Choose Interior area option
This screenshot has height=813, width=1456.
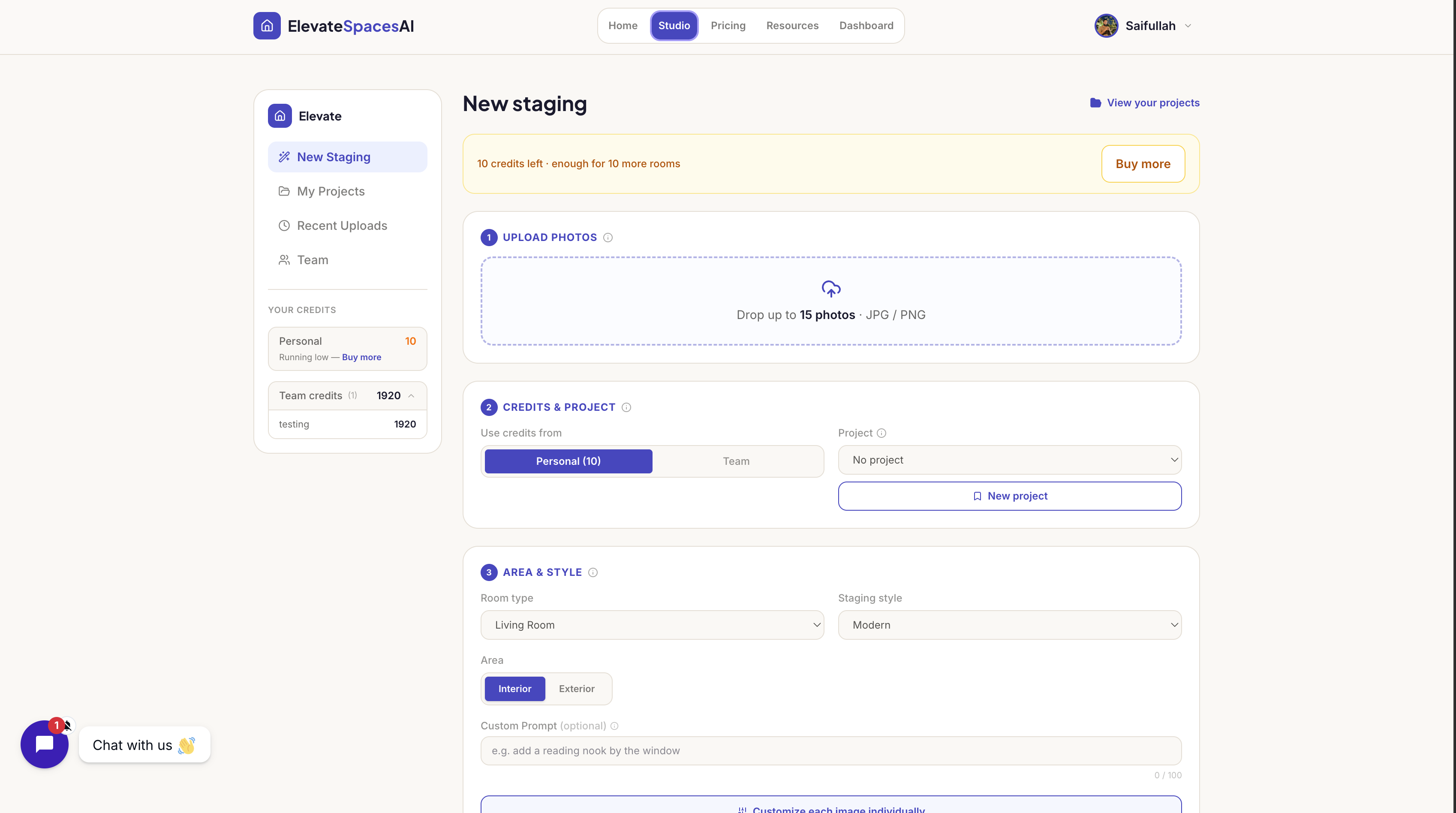point(514,689)
